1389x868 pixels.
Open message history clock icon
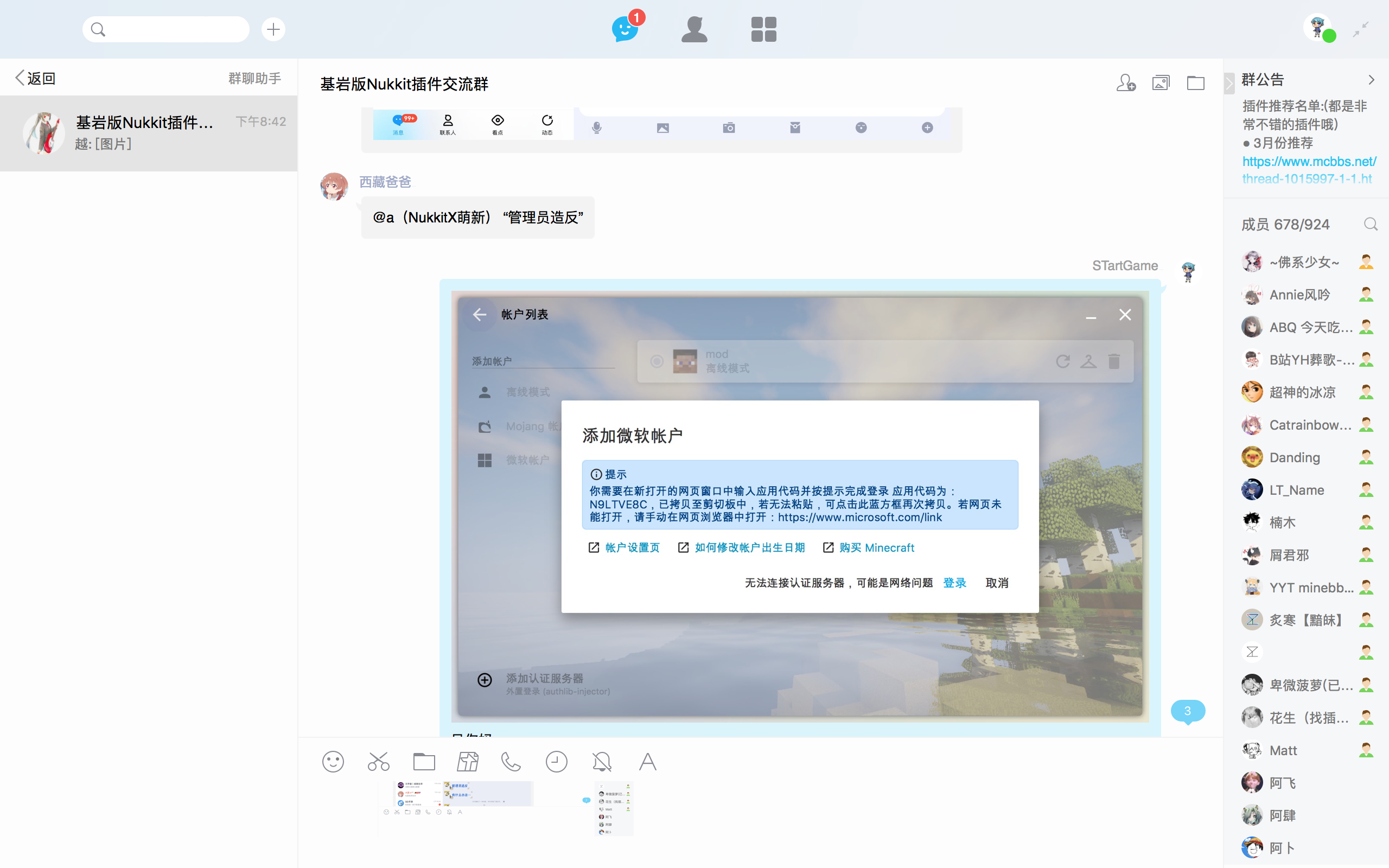556,761
